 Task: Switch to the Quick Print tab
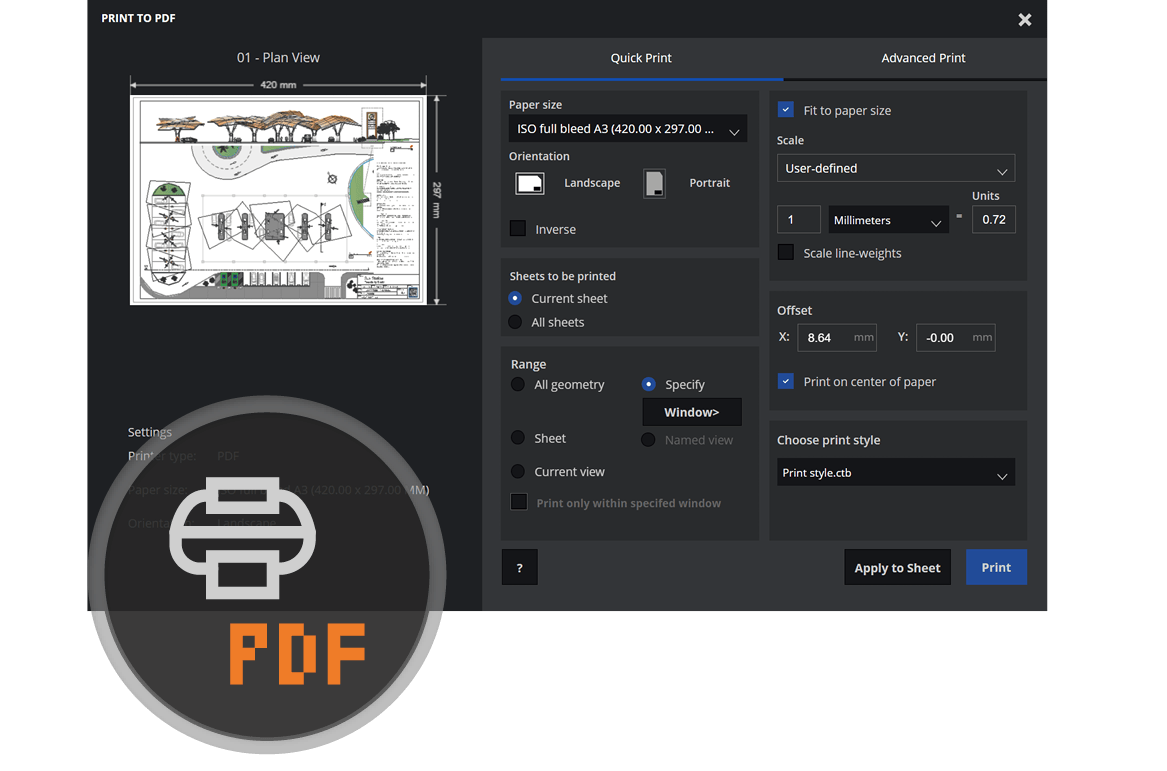(x=641, y=58)
